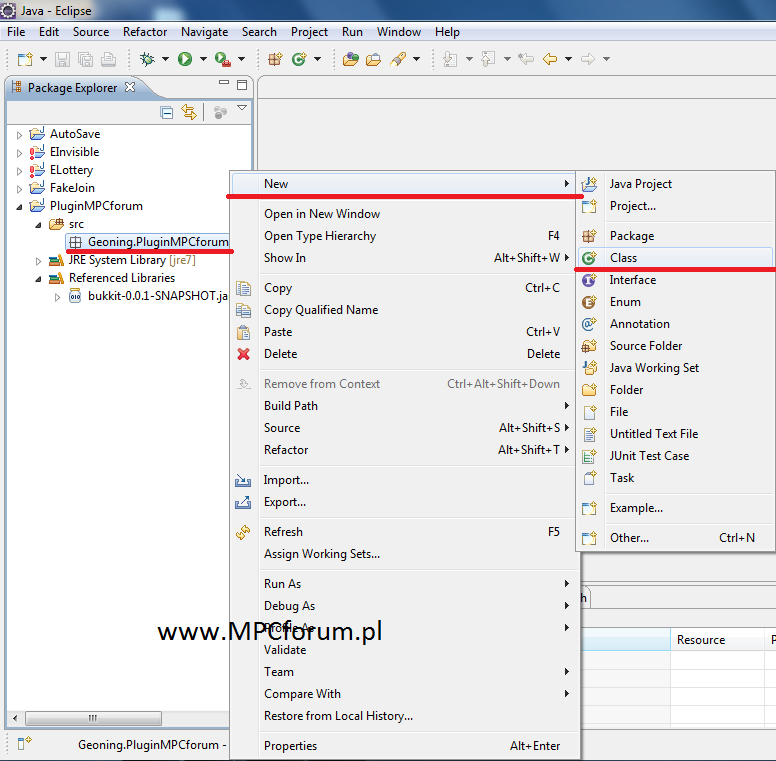Screen dimensions: 776x761
Task: Click Copy Qualified Name in context menu
Action: tap(403, 310)
